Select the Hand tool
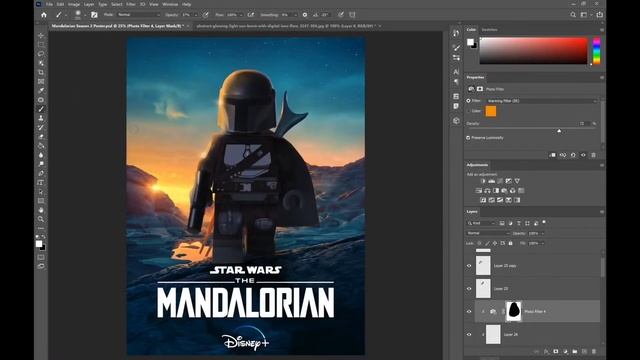 point(41,210)
